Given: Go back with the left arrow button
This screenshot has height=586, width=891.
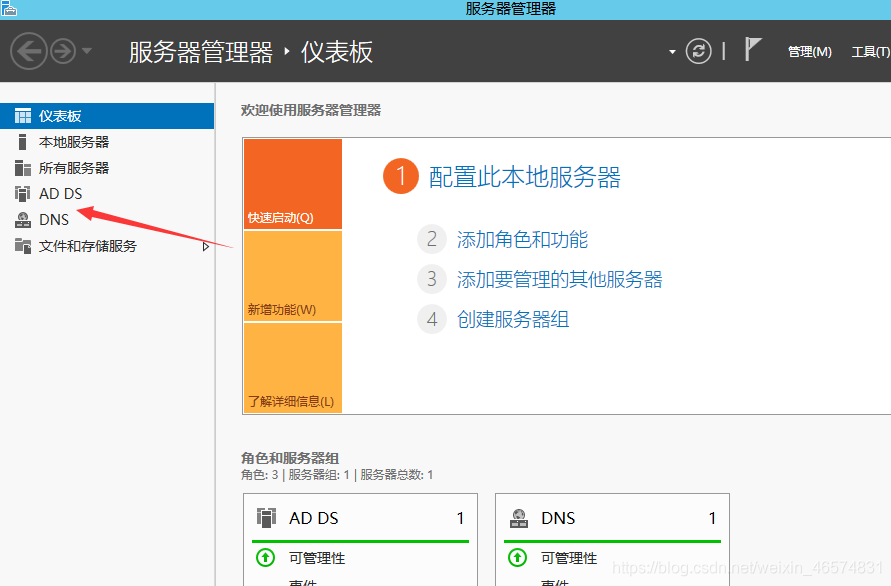Looking at the screenshot, I should (28, 51).
